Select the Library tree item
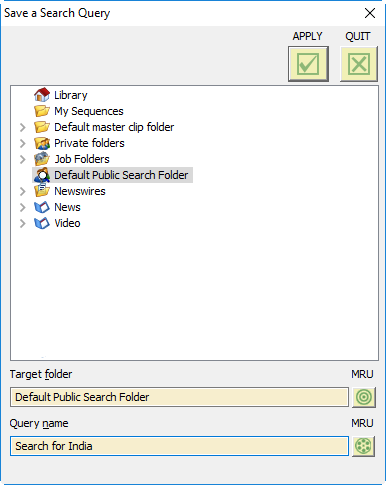This screenshot has height=485, width=386. coord(71,95)
